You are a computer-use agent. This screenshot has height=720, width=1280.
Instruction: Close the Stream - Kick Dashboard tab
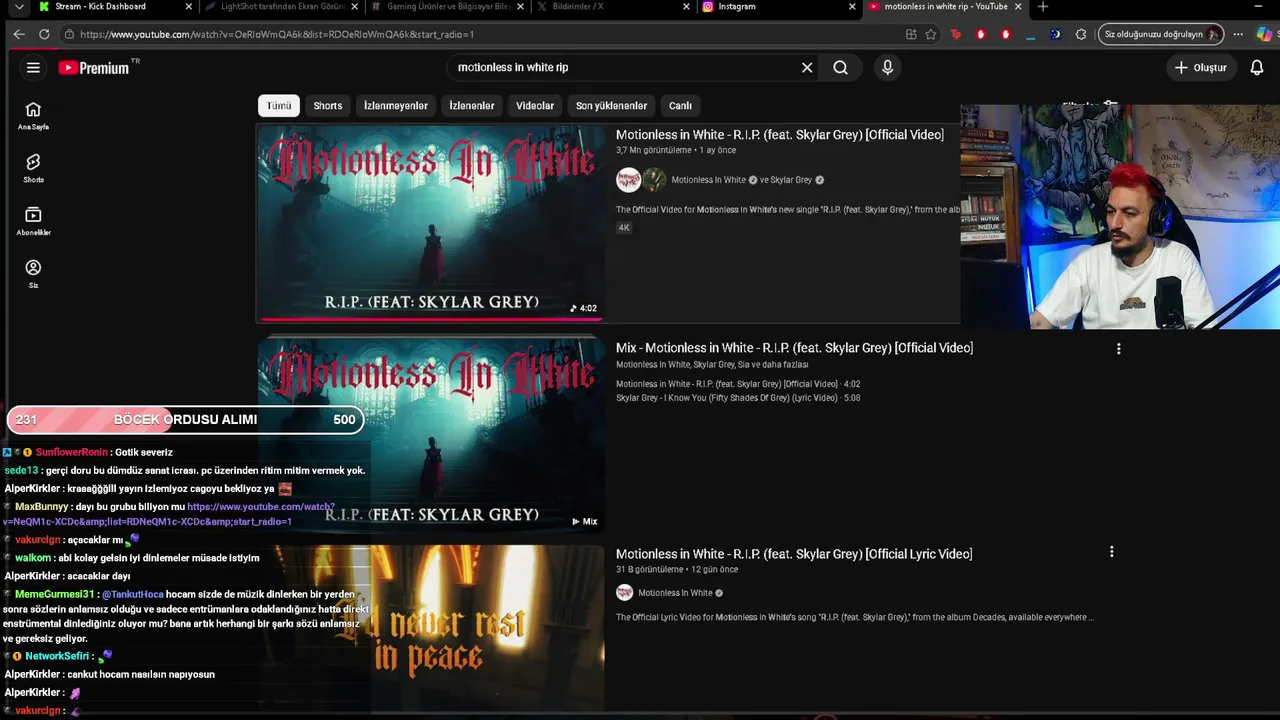coord(189,7)
